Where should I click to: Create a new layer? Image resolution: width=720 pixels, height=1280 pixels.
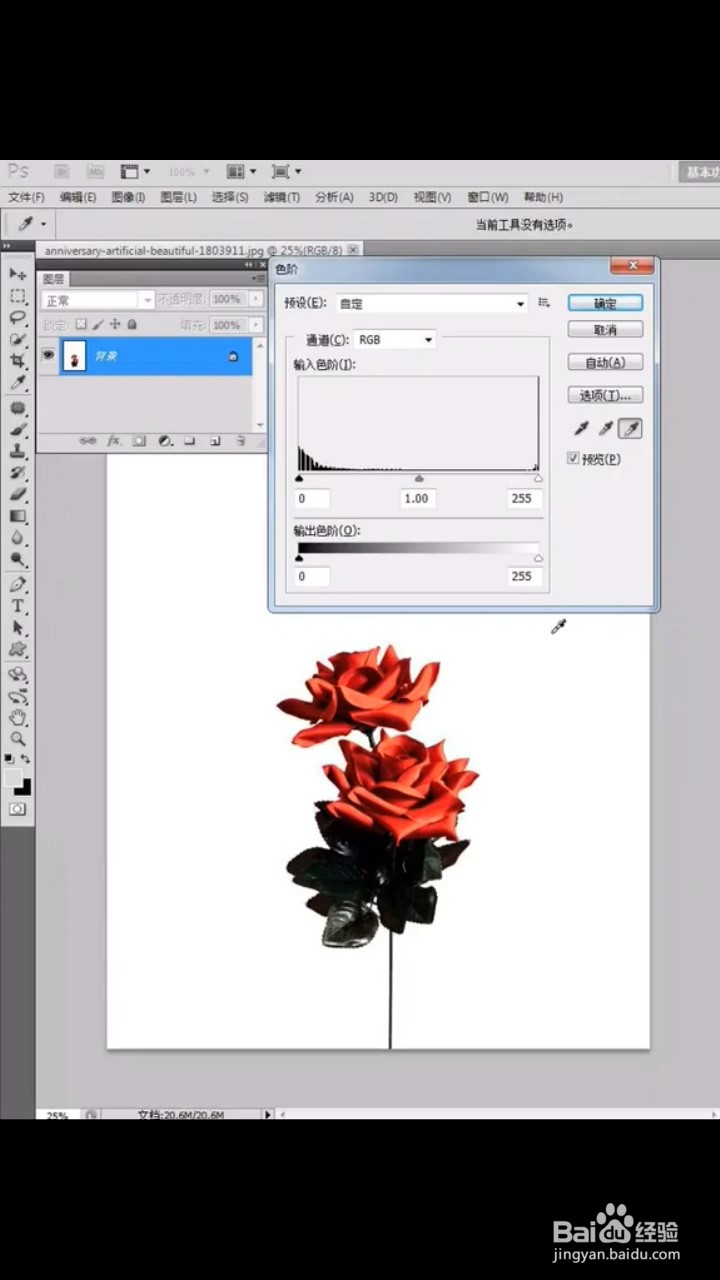[x=215, y=440]
